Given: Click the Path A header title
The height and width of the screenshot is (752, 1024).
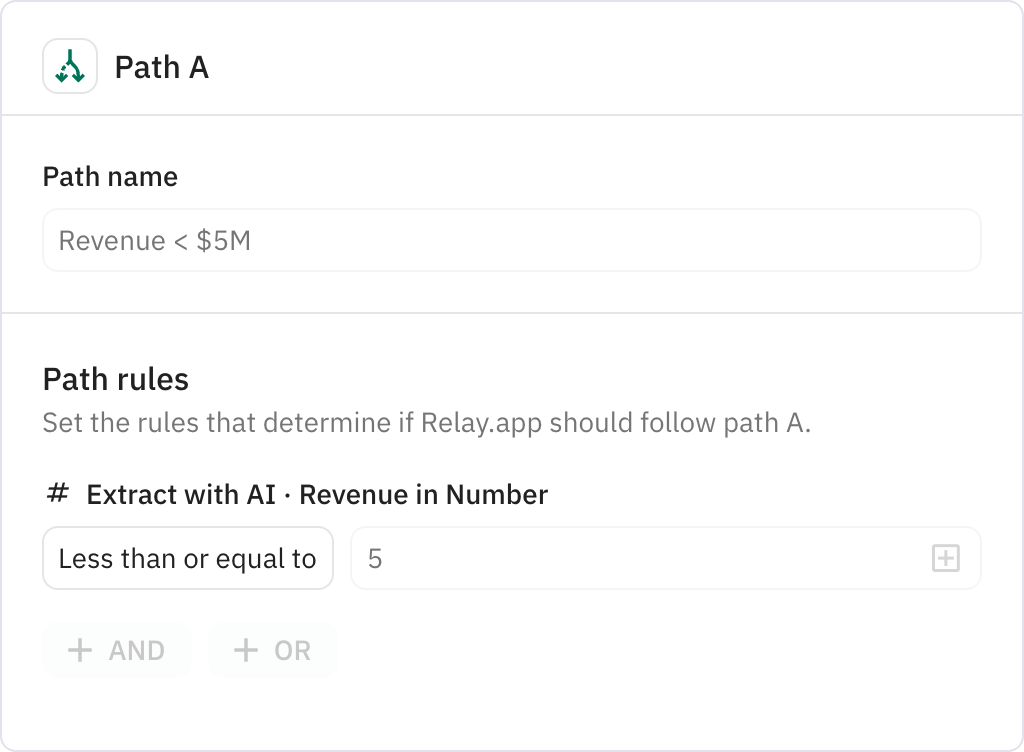Looking at the screenshot, I should tap(161, 68).
